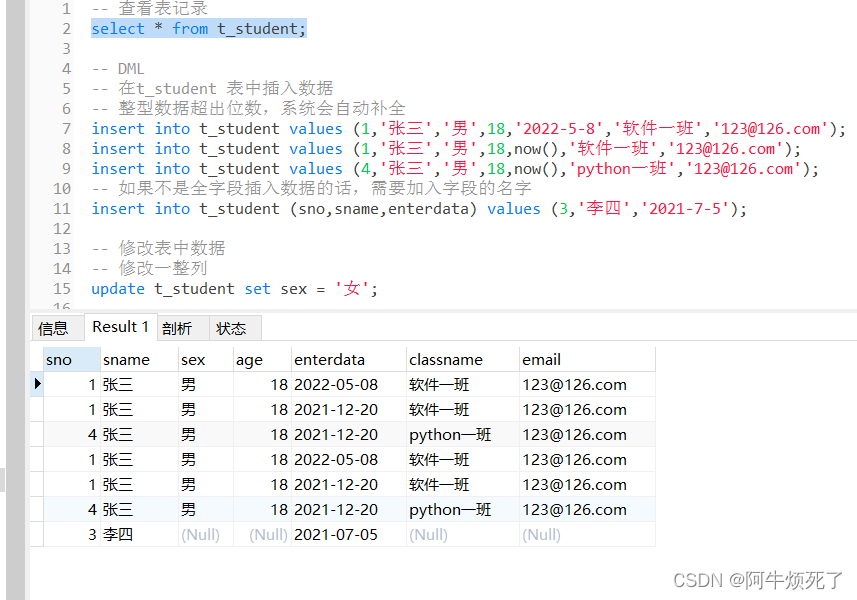Click the (Null) age cell of 李四
The height and width of the screenshot is (600, 857).
point(262,534)
